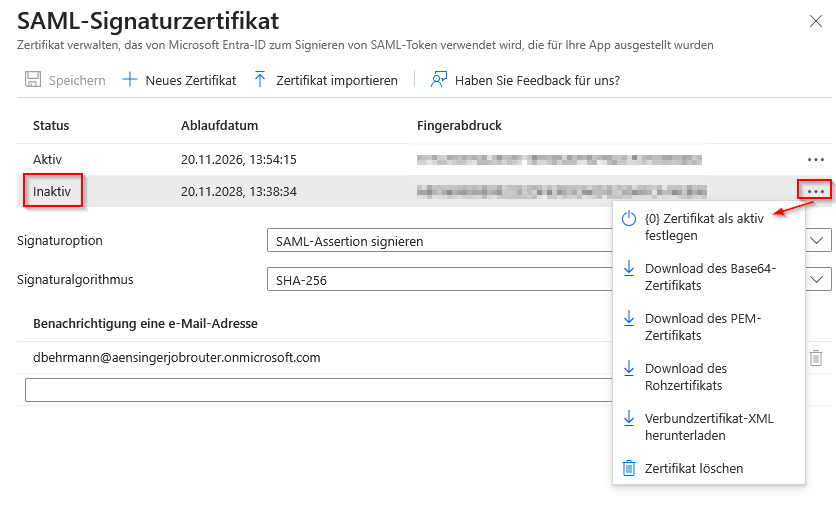Delete the dbehrmann email with trash icon
Screen dimensions: 836x528
816,358
